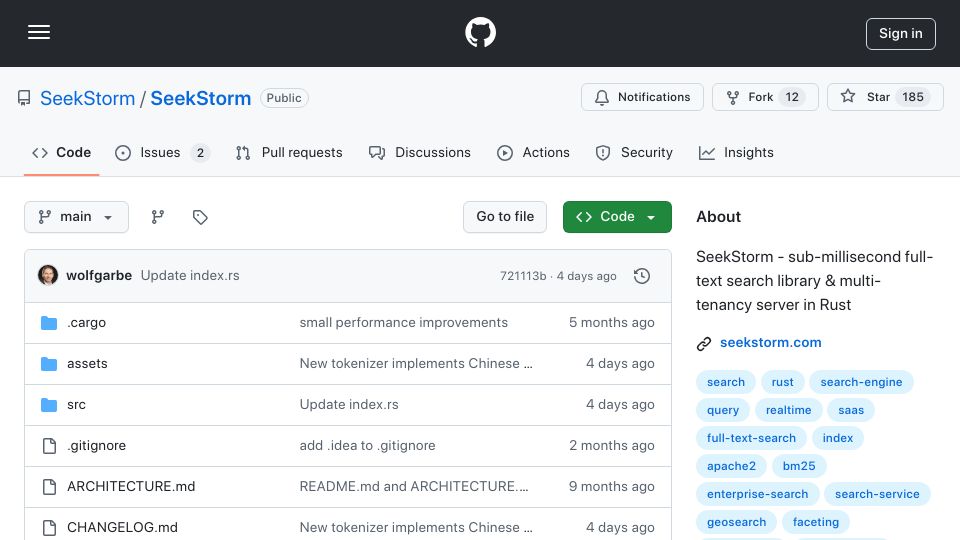Click the Sign in button
Viewport: 960px width, 540px height.
coord(900,34)
